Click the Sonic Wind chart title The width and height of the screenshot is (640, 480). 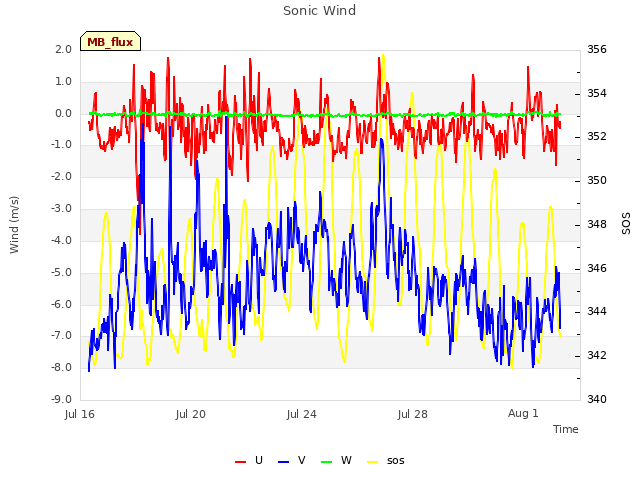click(319, 10)
